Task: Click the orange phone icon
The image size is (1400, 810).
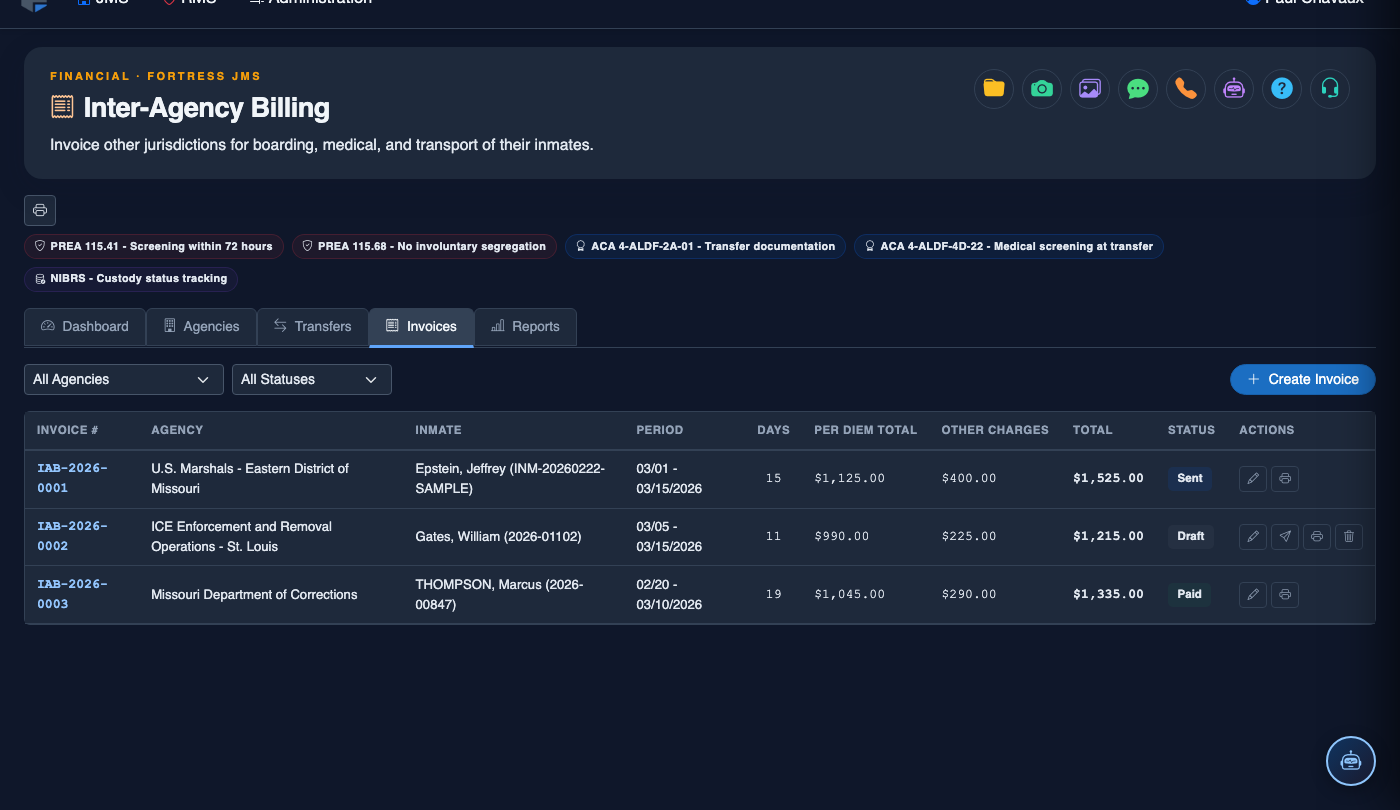Action: coord(1186,89)
